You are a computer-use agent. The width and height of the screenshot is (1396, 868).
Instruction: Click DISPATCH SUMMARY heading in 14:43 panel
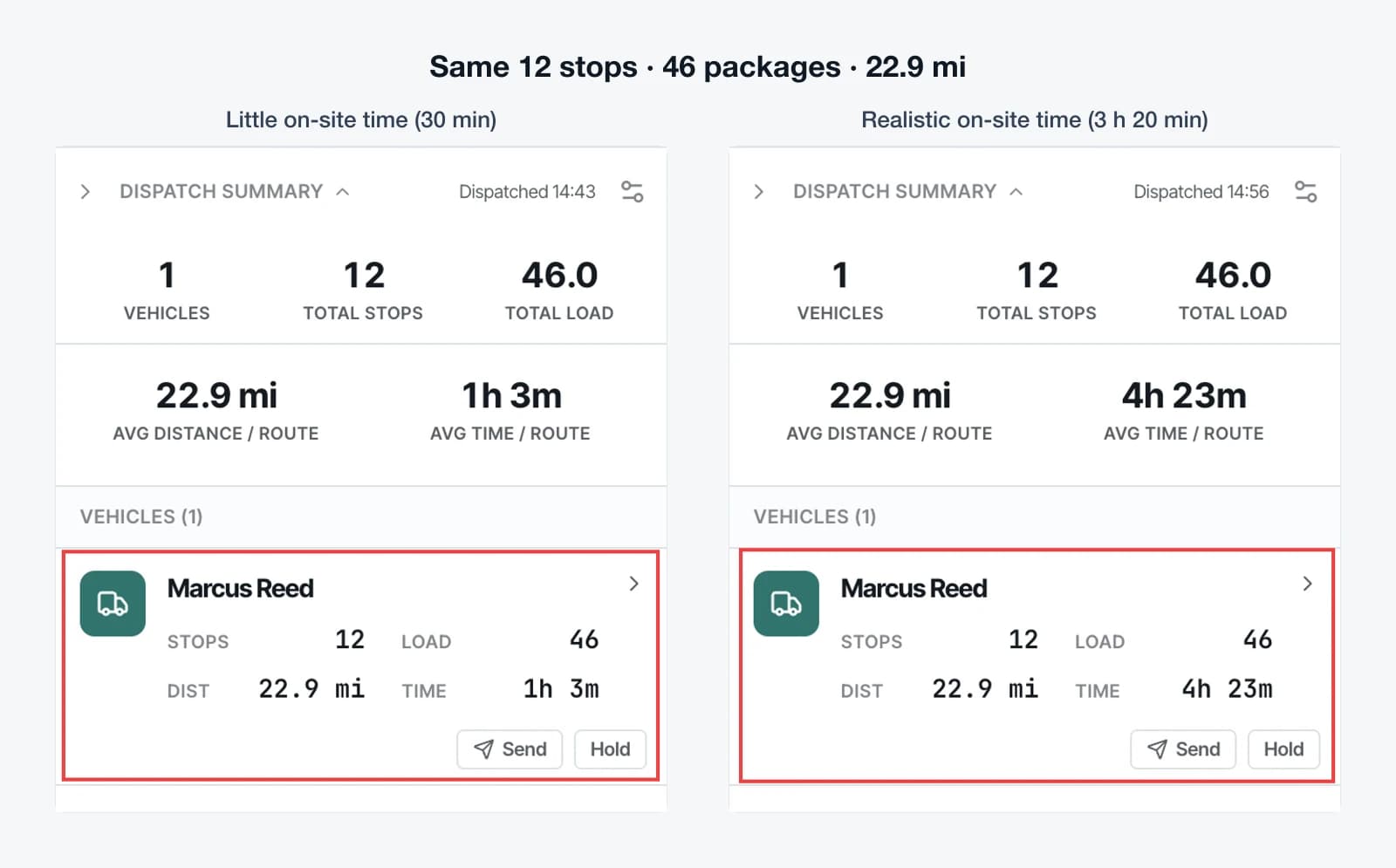click(222, 191)
